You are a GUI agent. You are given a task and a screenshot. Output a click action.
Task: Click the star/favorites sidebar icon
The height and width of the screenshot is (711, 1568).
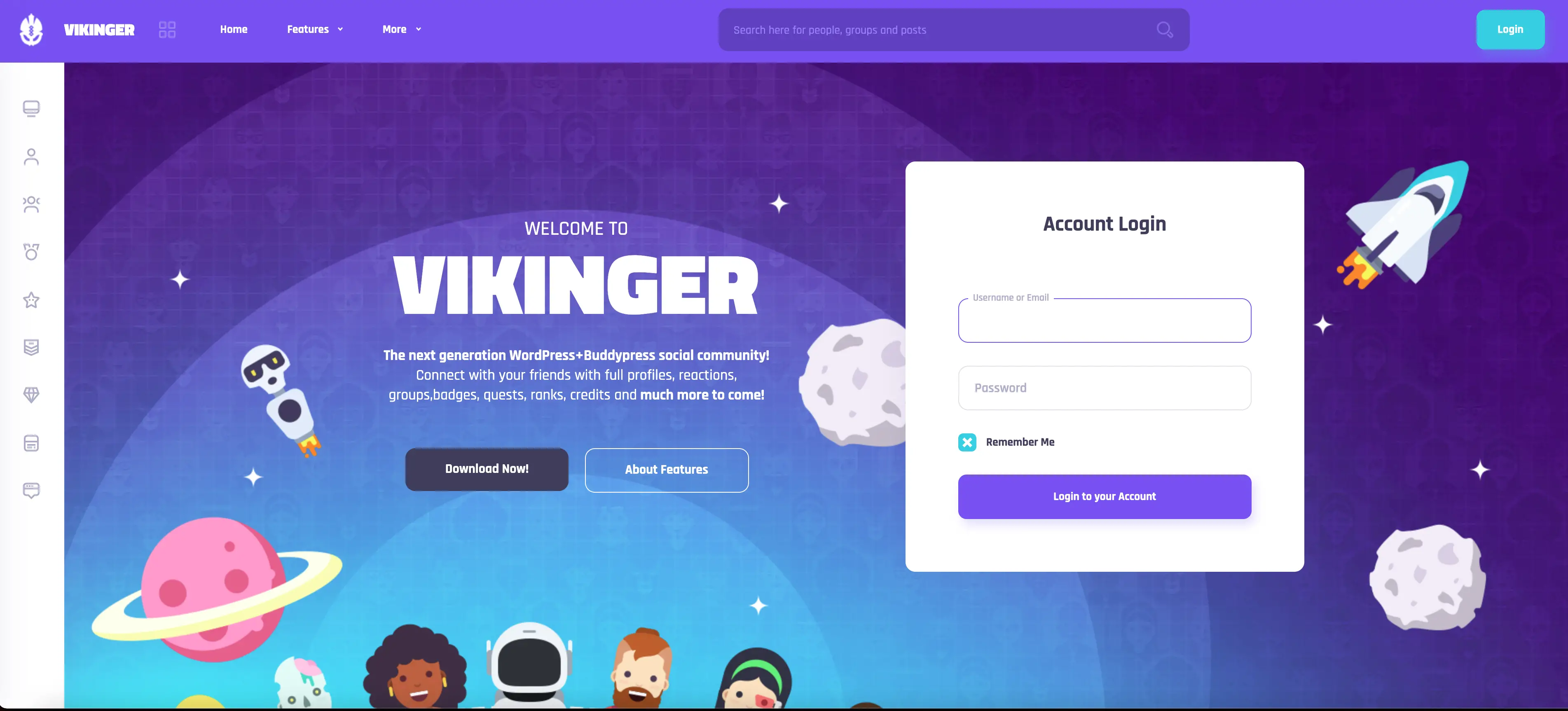click(x=31, y=299)
